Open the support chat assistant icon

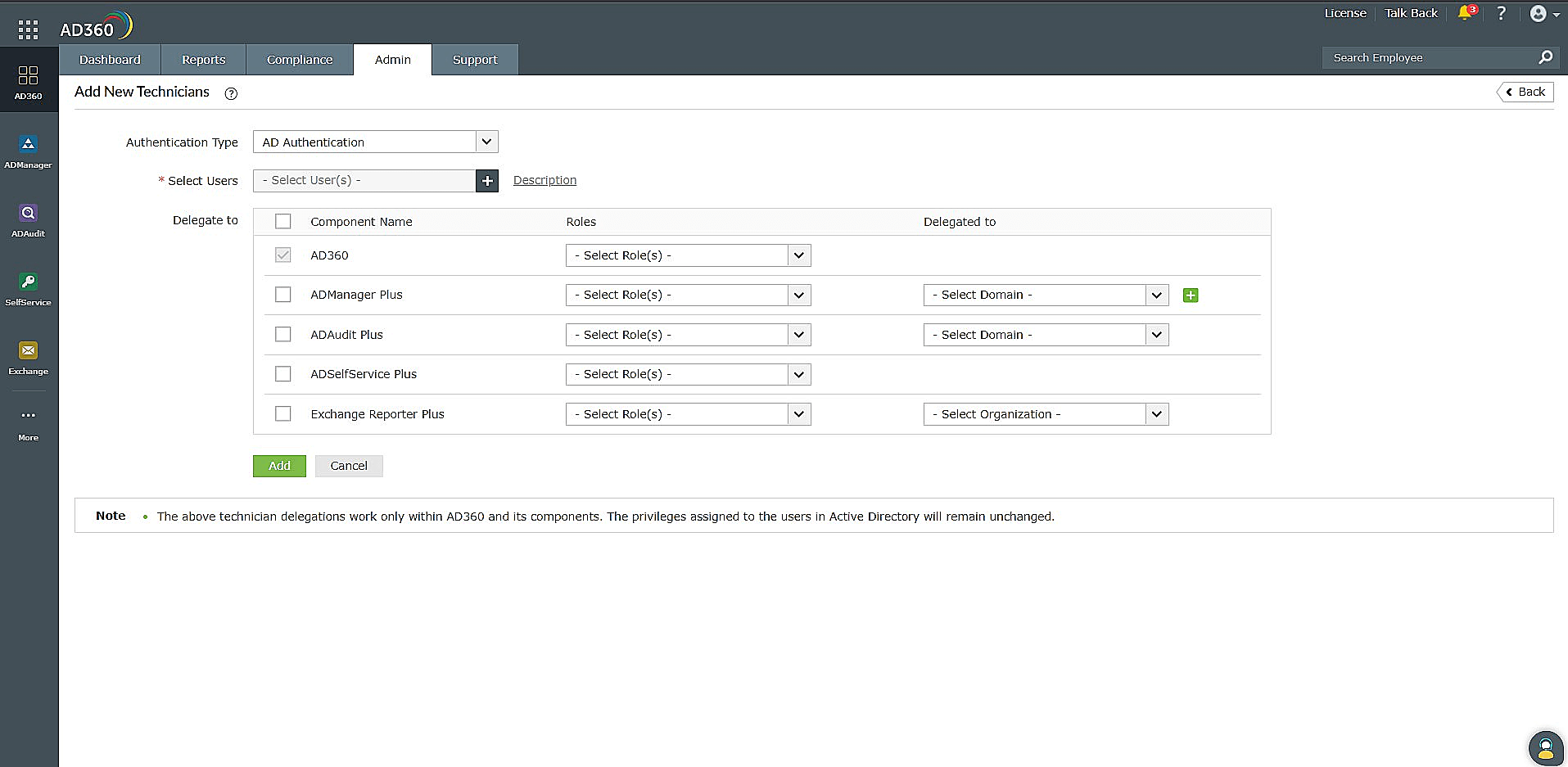point(1546,747)
